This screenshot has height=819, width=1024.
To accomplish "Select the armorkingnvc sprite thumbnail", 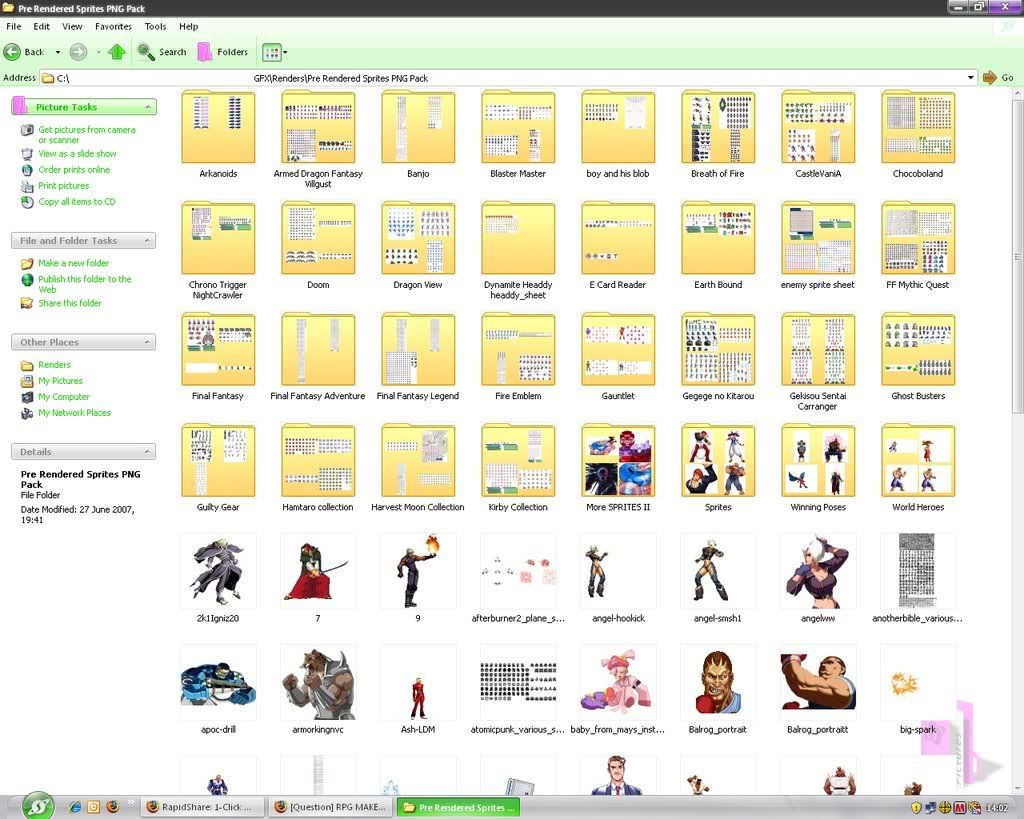I will pos(318,682).
